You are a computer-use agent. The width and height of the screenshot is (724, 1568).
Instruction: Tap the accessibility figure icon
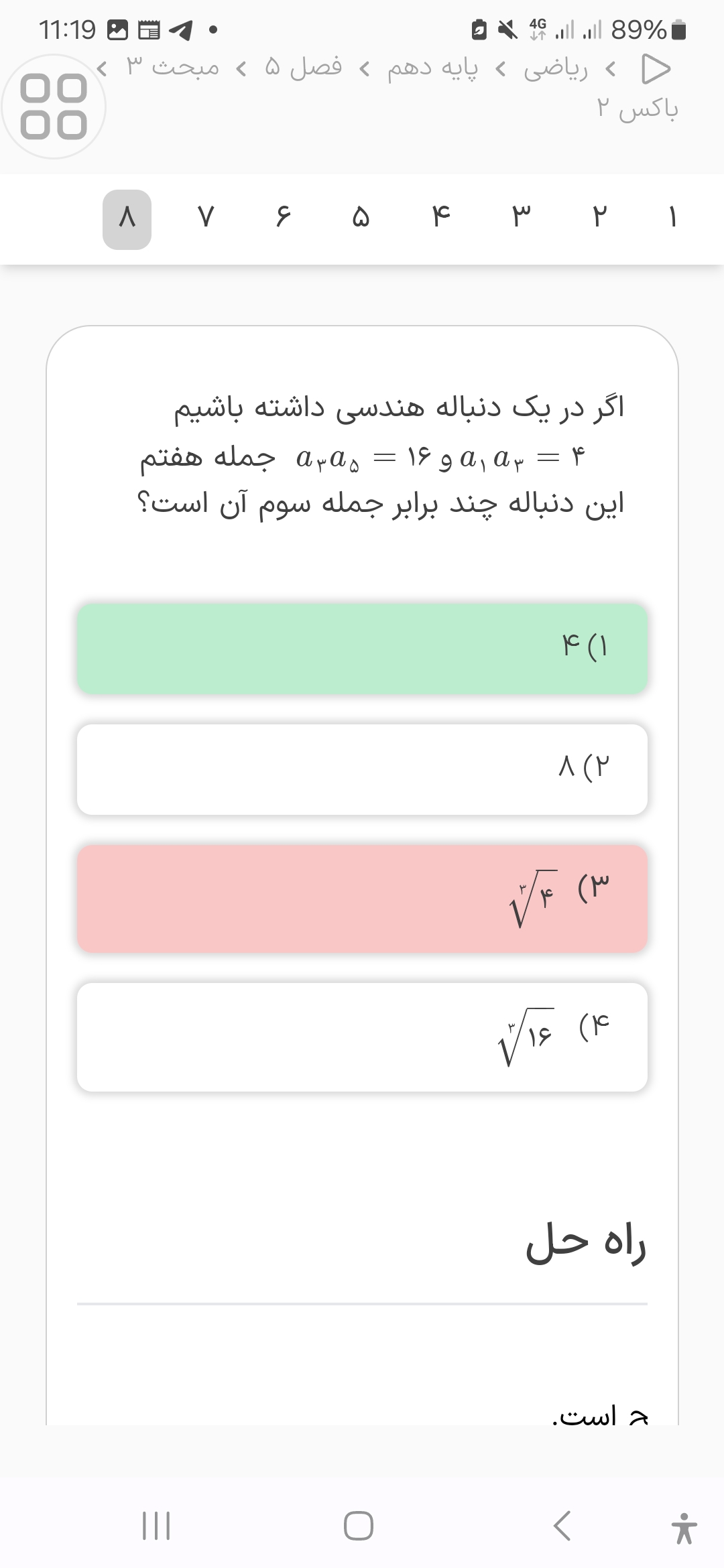pos(684,1527)
